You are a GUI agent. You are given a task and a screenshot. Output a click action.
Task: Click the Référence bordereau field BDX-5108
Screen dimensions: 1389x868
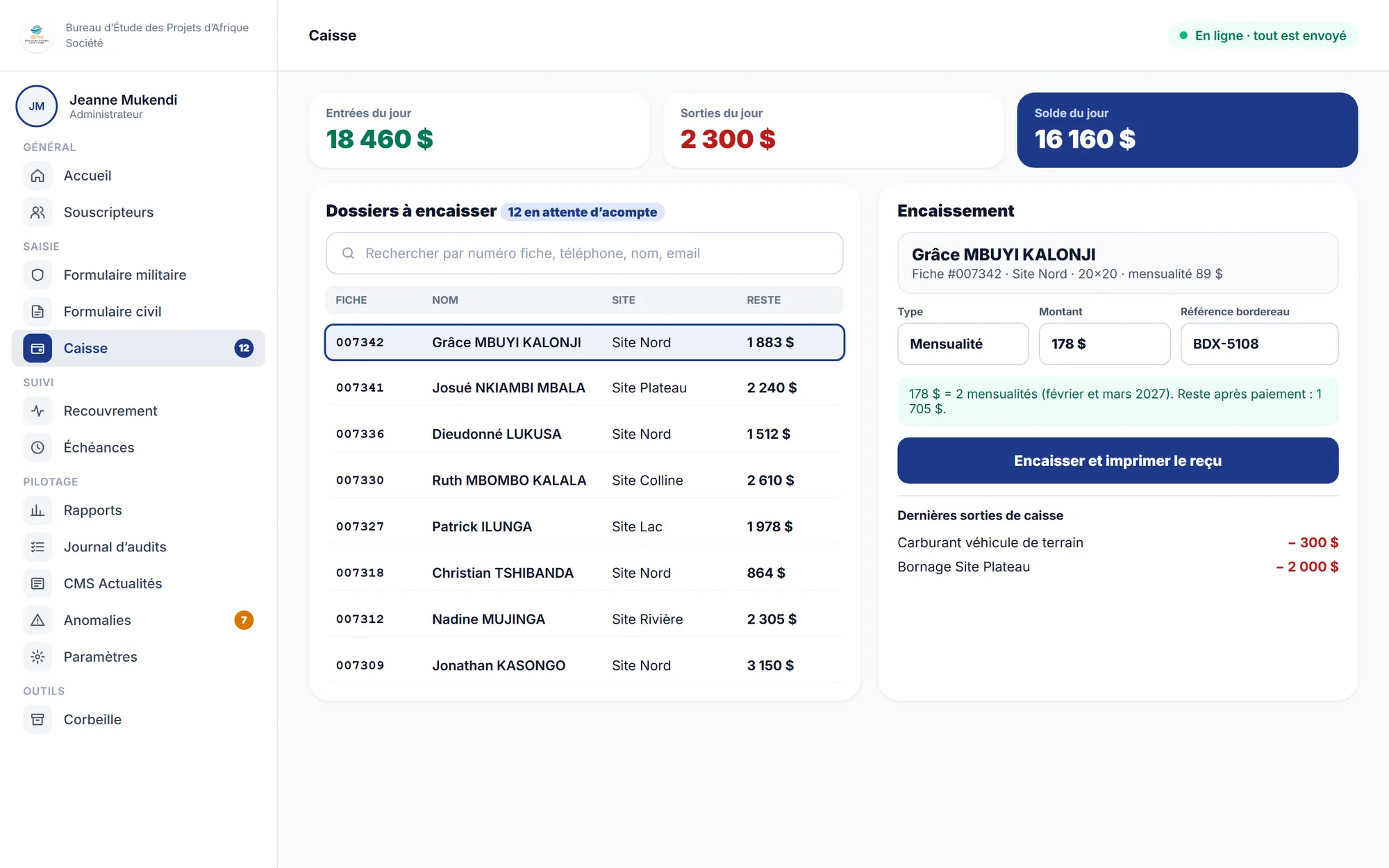(1259, 344)
